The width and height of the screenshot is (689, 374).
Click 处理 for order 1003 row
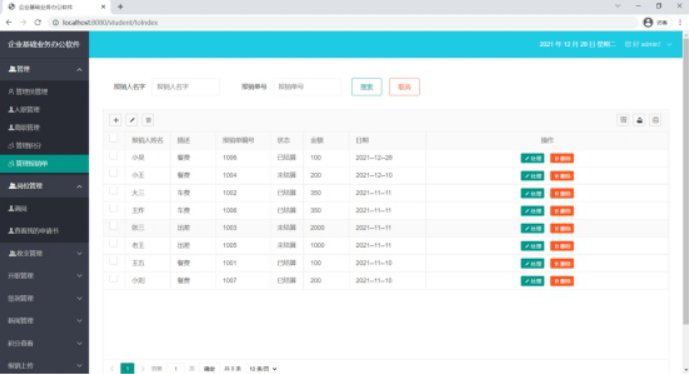[x=532, y=229]
